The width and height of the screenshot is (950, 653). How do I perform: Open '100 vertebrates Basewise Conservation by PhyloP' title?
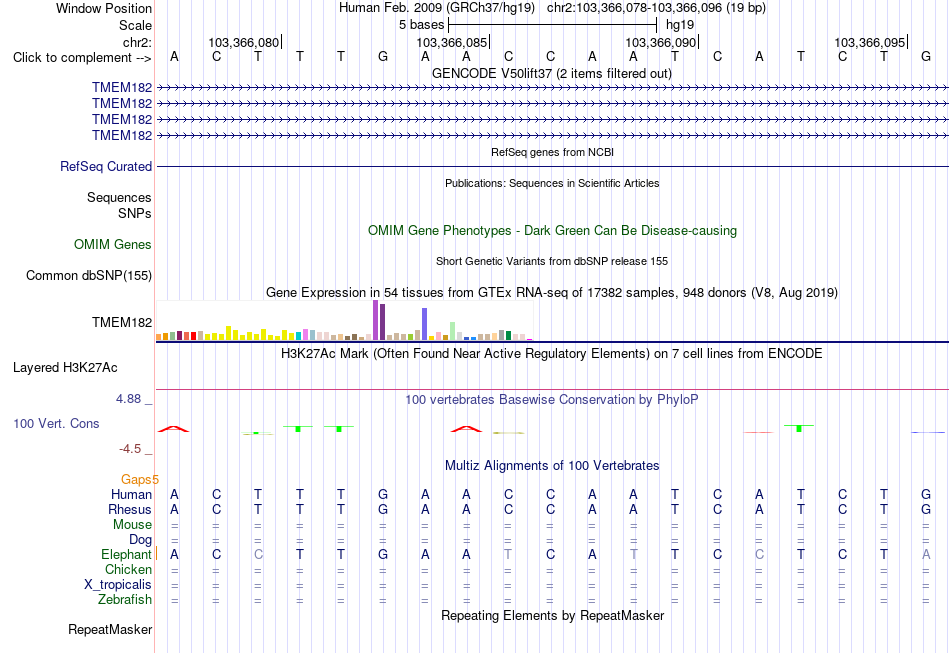click(552, 400)
